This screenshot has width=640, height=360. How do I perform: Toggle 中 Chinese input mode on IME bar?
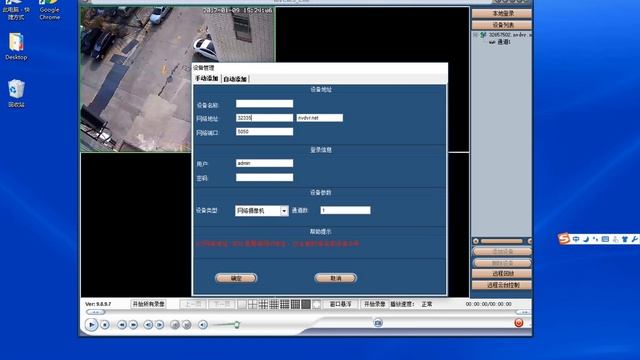576,239
